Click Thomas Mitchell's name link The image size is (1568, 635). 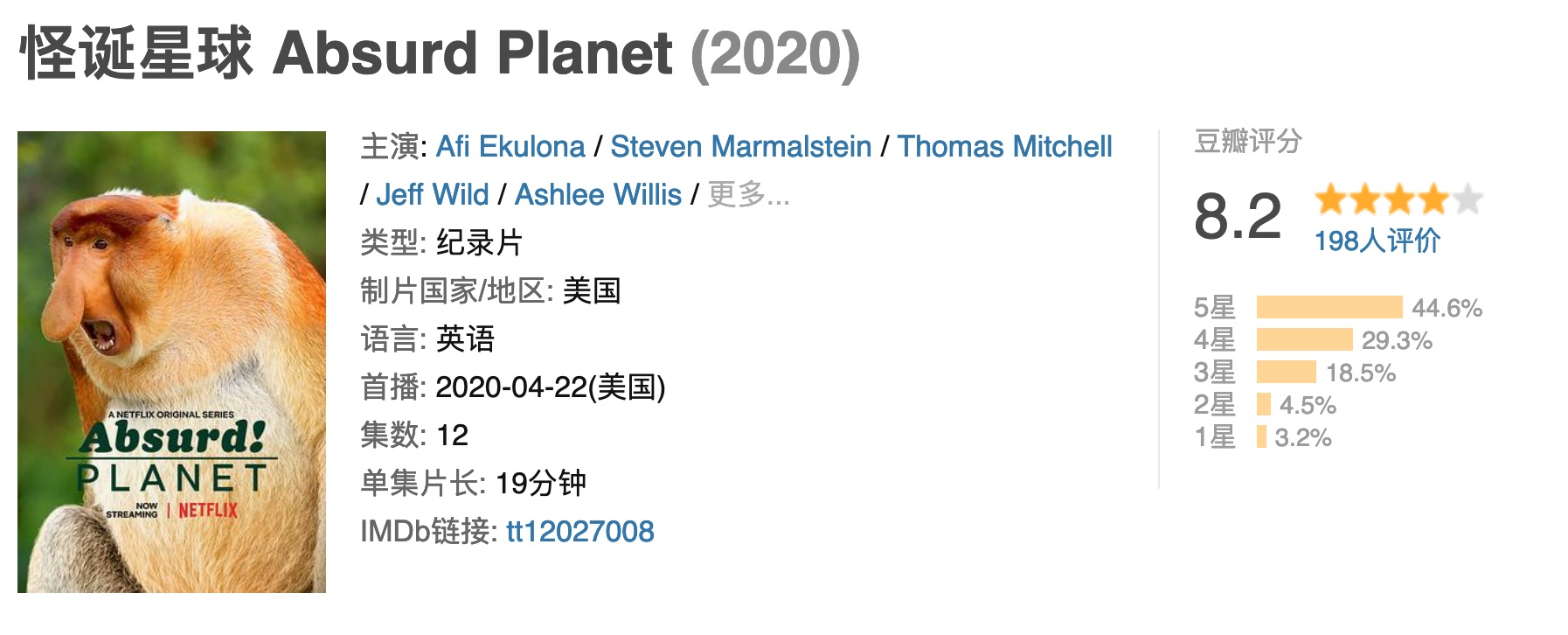pyautogui.click(x=1004, y=147)
